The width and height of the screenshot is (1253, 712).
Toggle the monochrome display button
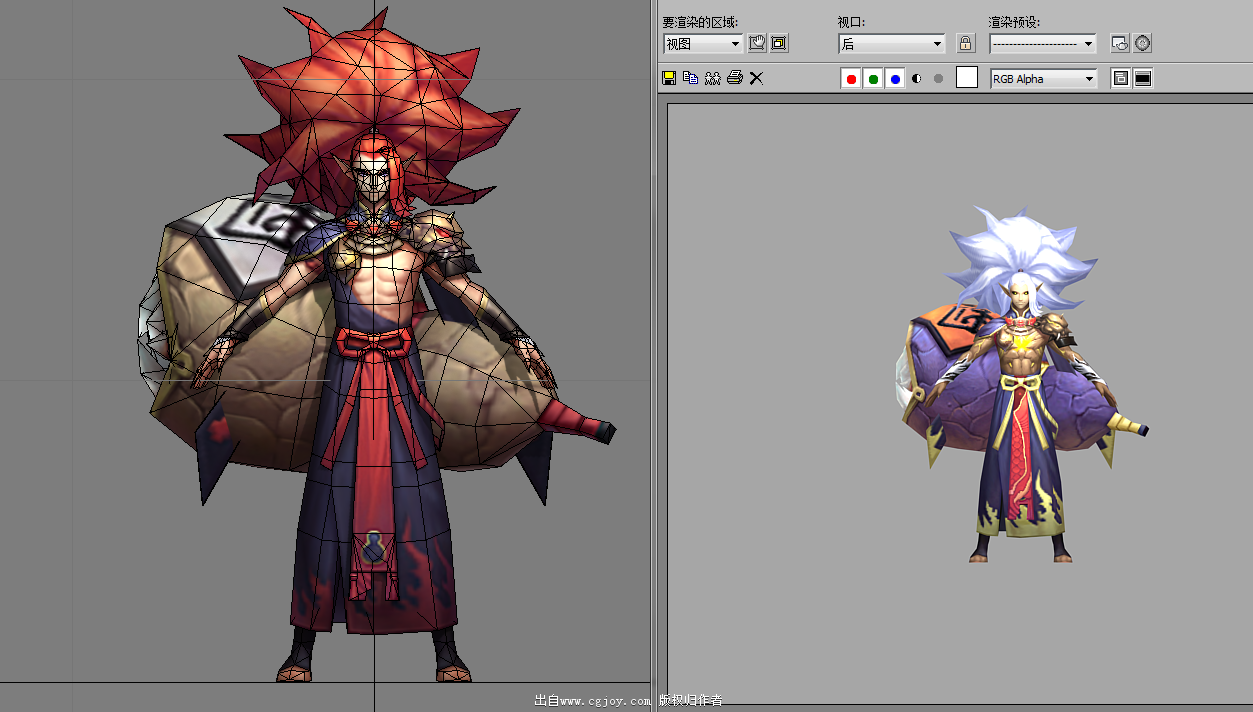click(x=938, y=79)
